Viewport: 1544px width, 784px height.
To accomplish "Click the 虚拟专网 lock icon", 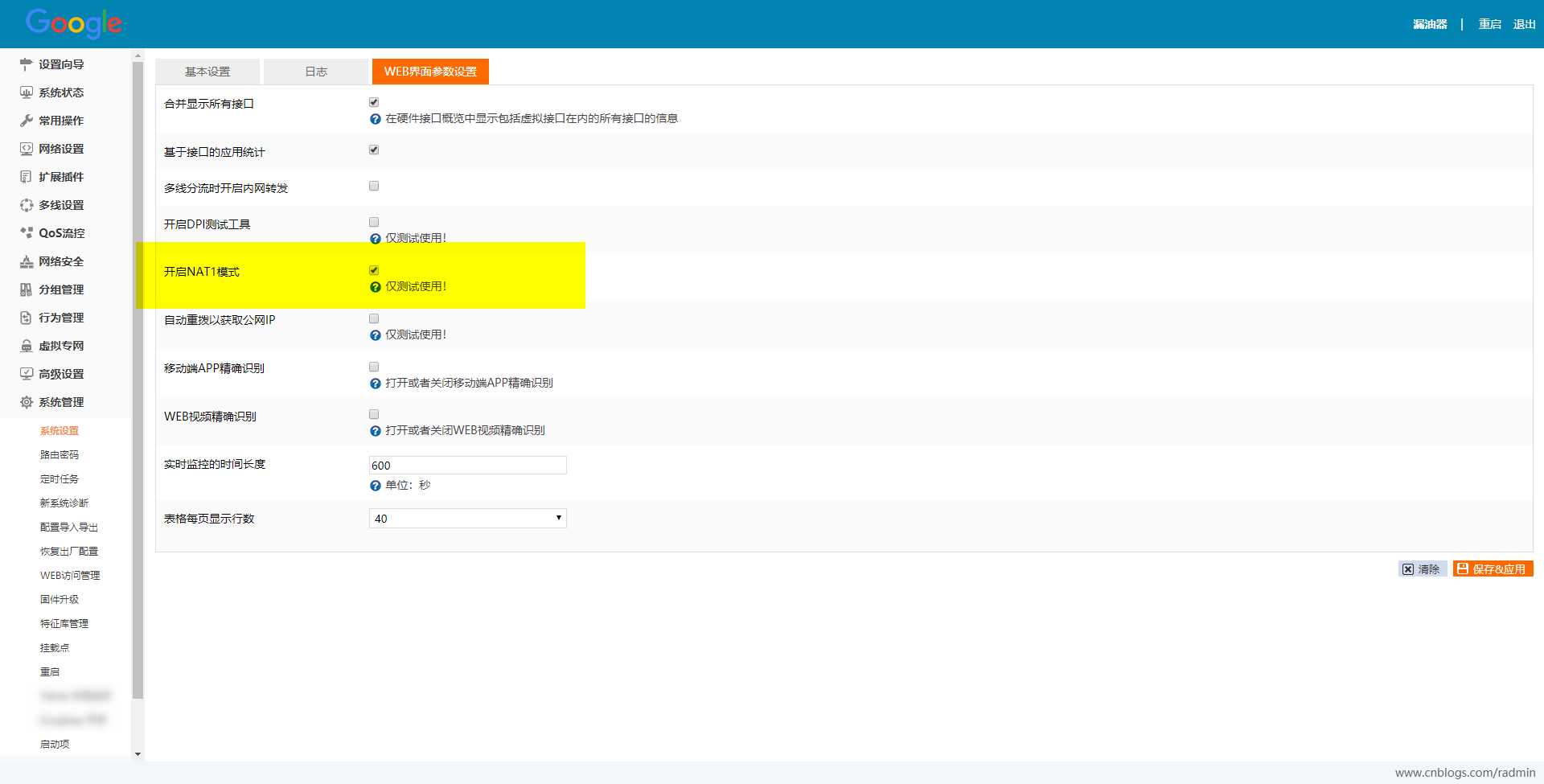I will pyautogui.click(x=26, y=346).
